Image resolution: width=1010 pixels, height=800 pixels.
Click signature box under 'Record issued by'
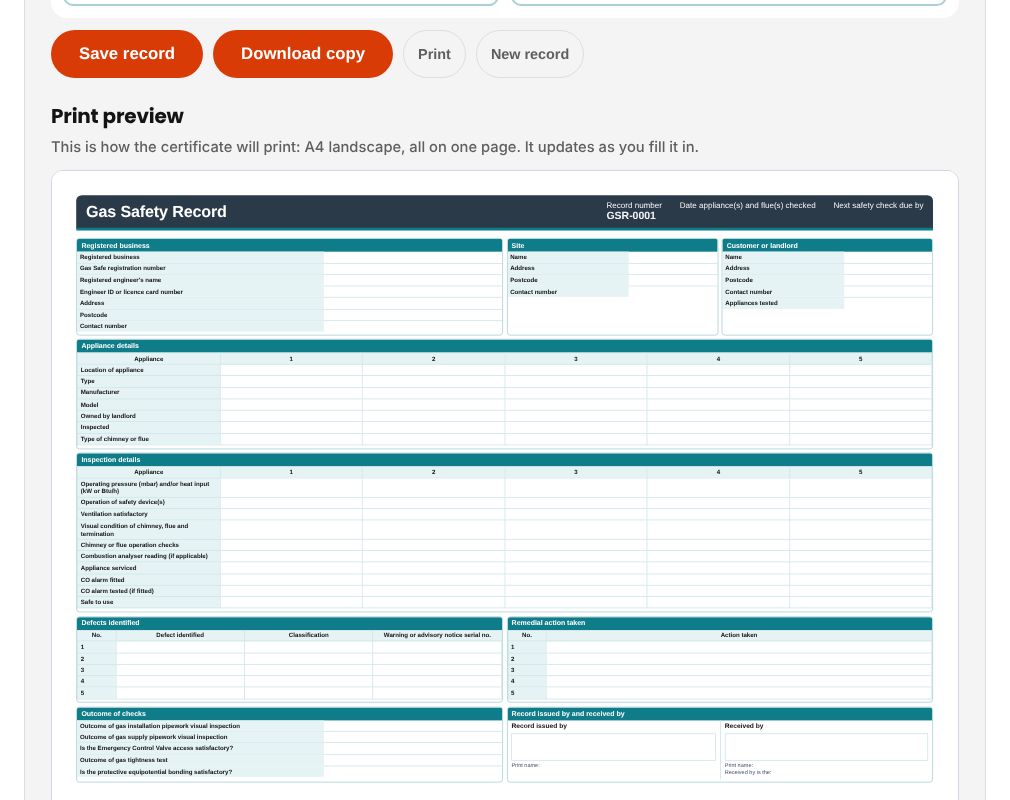pyautogui.click(x=613, y=747)
